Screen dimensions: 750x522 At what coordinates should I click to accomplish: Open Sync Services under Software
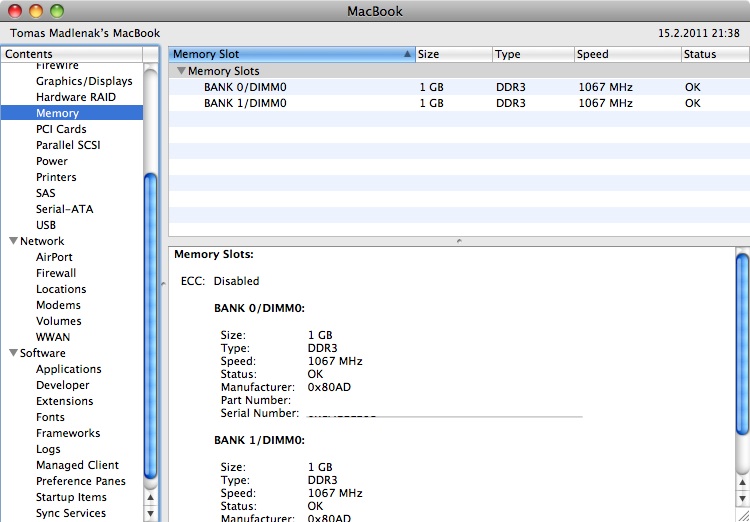click(x=71, y=513)
